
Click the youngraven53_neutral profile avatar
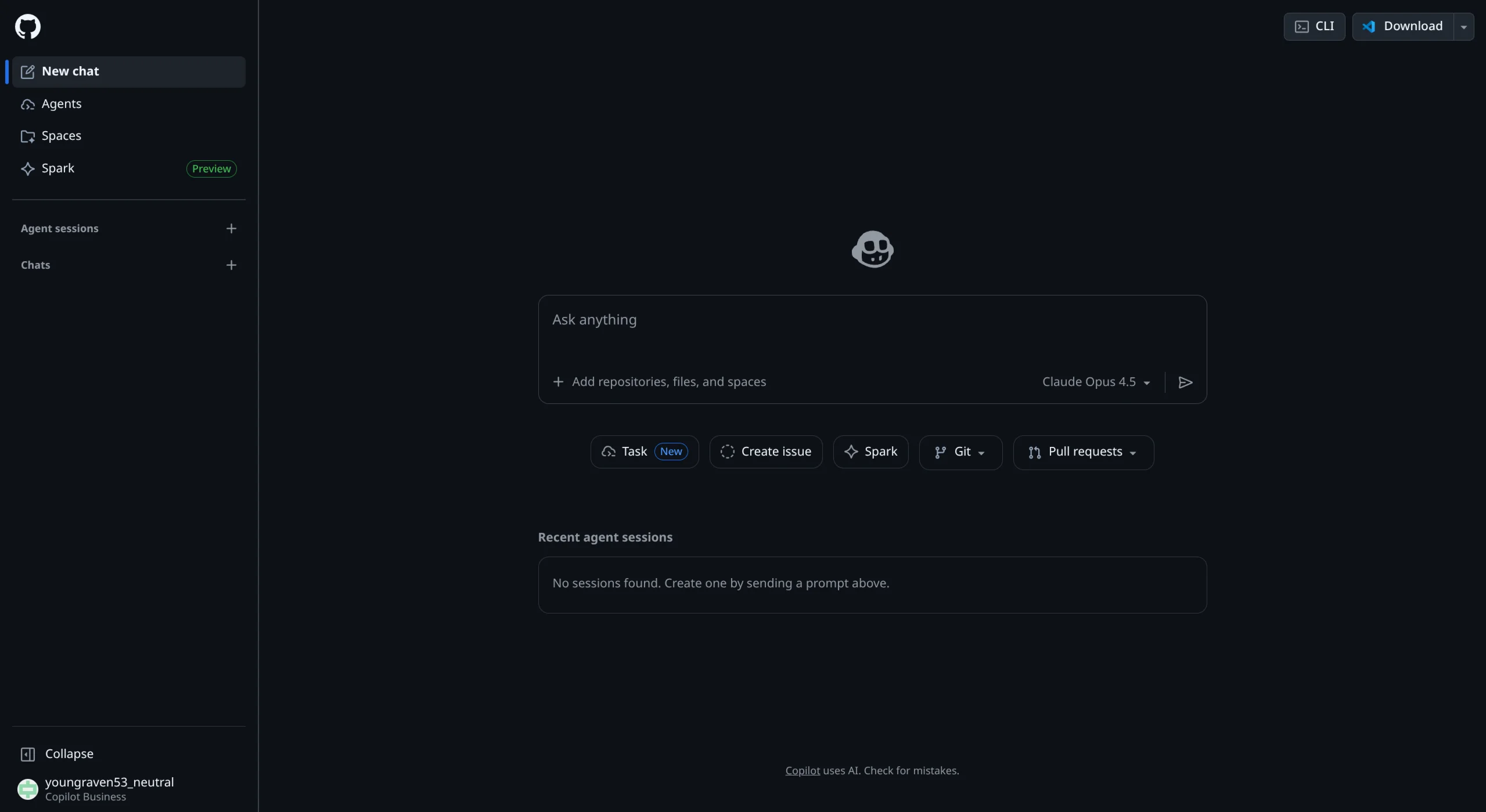click(x=27, y=788)
